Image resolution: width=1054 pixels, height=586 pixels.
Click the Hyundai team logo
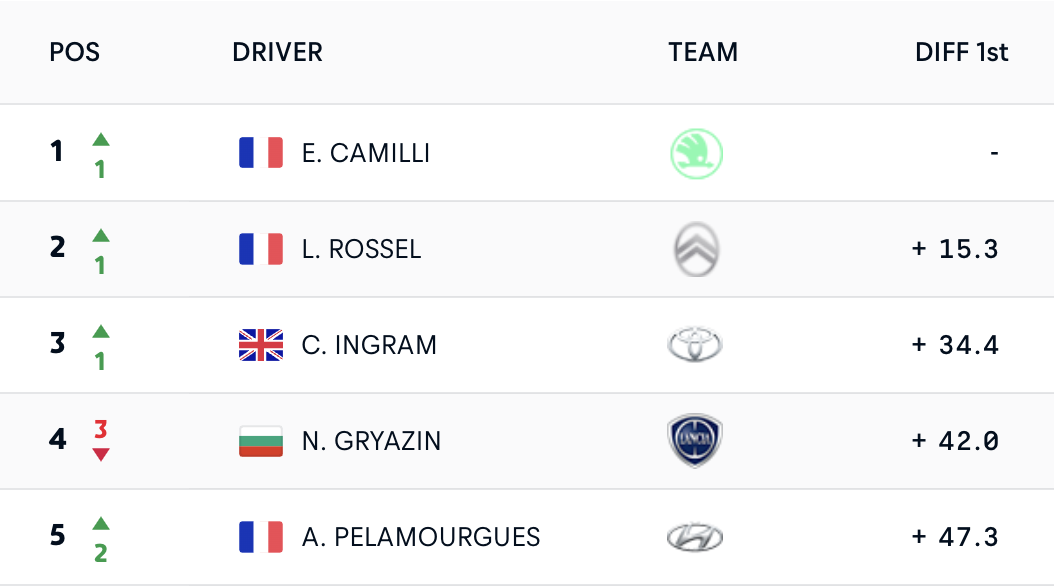point(695,538)
